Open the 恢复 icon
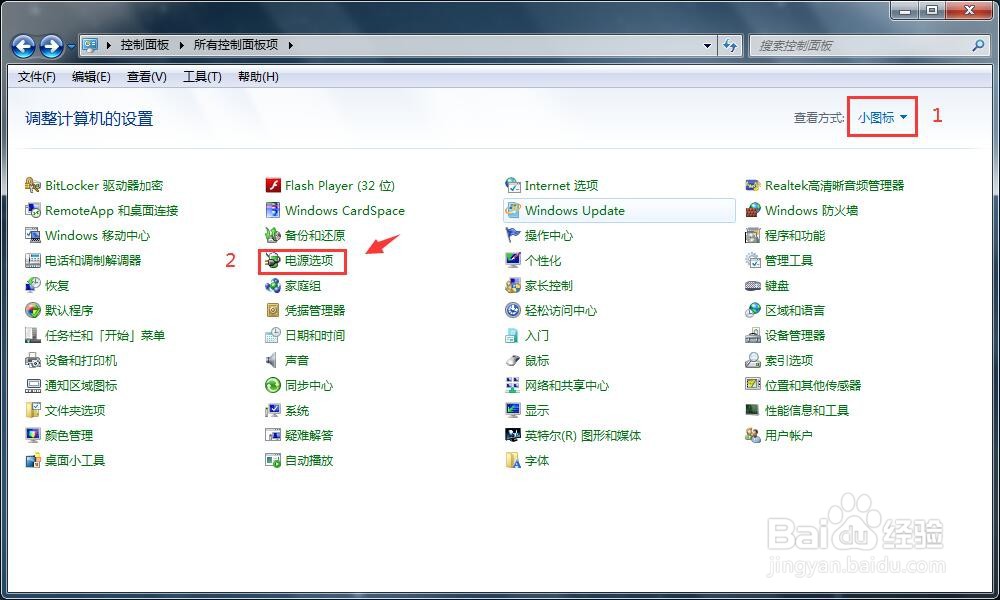 [33, 285]
